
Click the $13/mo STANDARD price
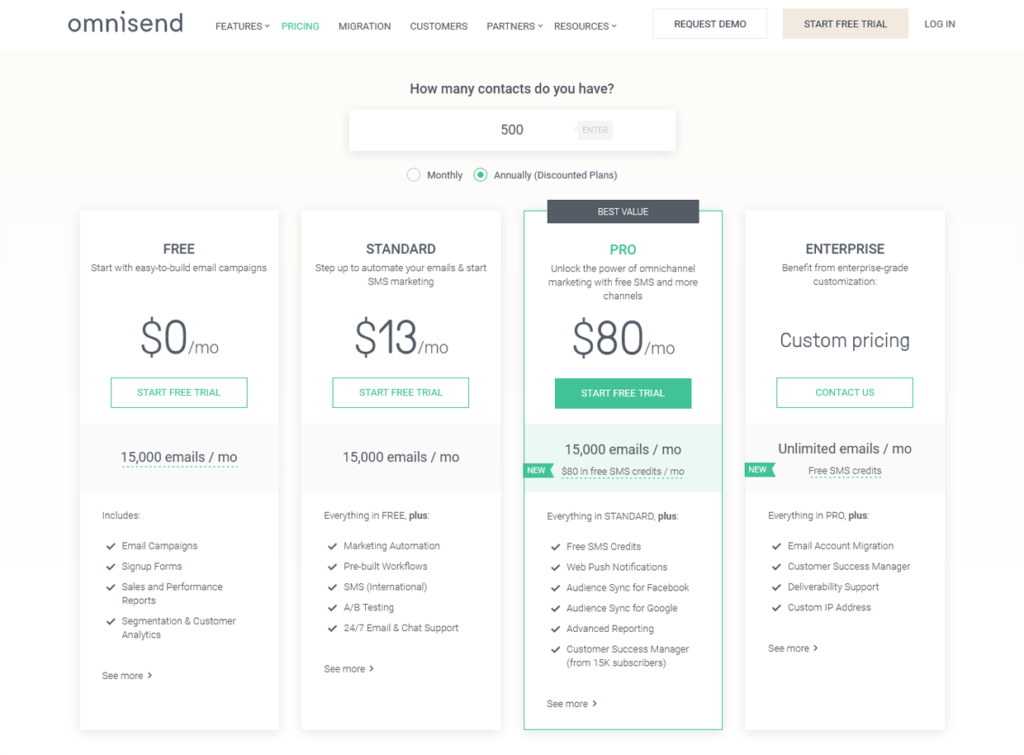tap(401, 338)
